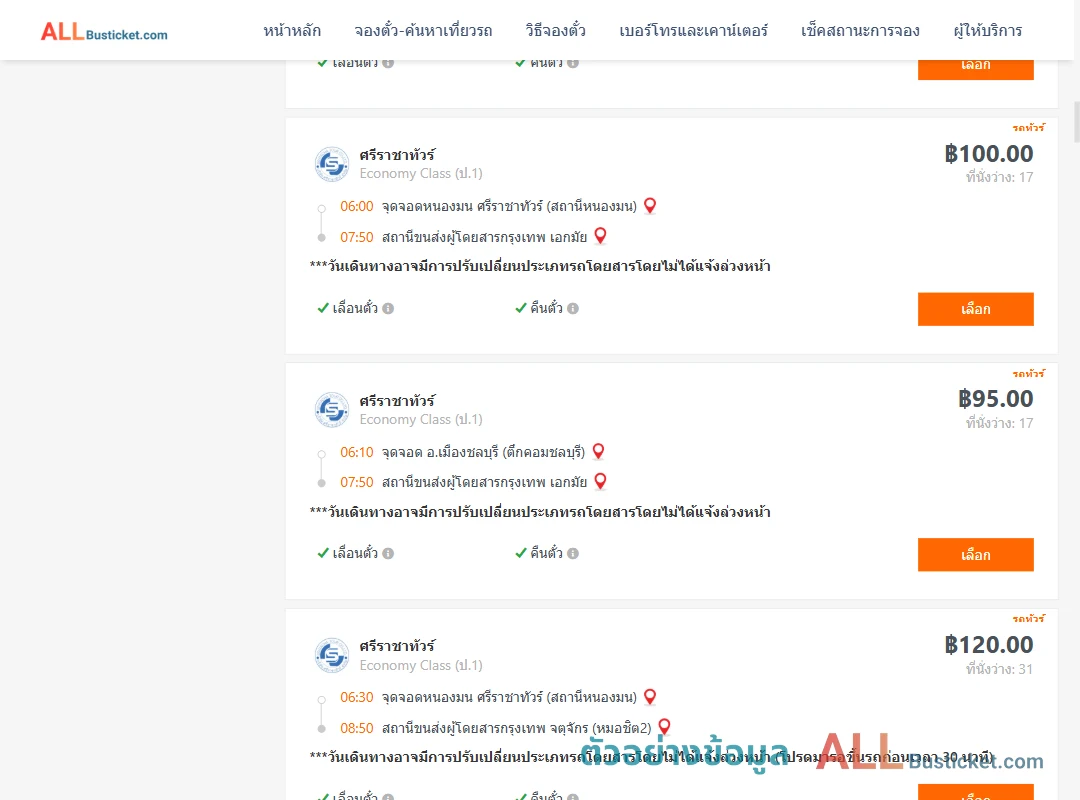
Task: Click the 06:10 departure time
Action: tap(356, 453)
